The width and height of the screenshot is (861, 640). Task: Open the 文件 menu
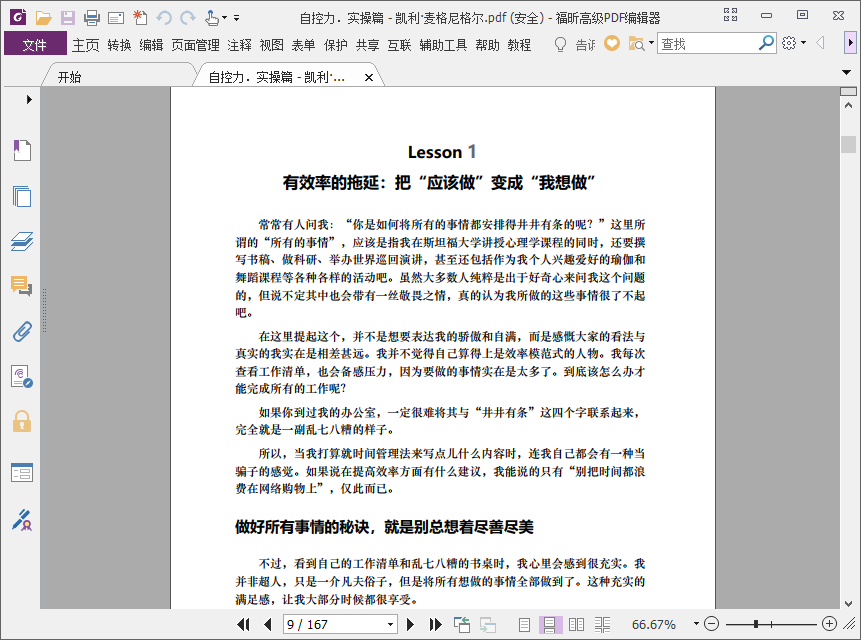click(35, 44)
